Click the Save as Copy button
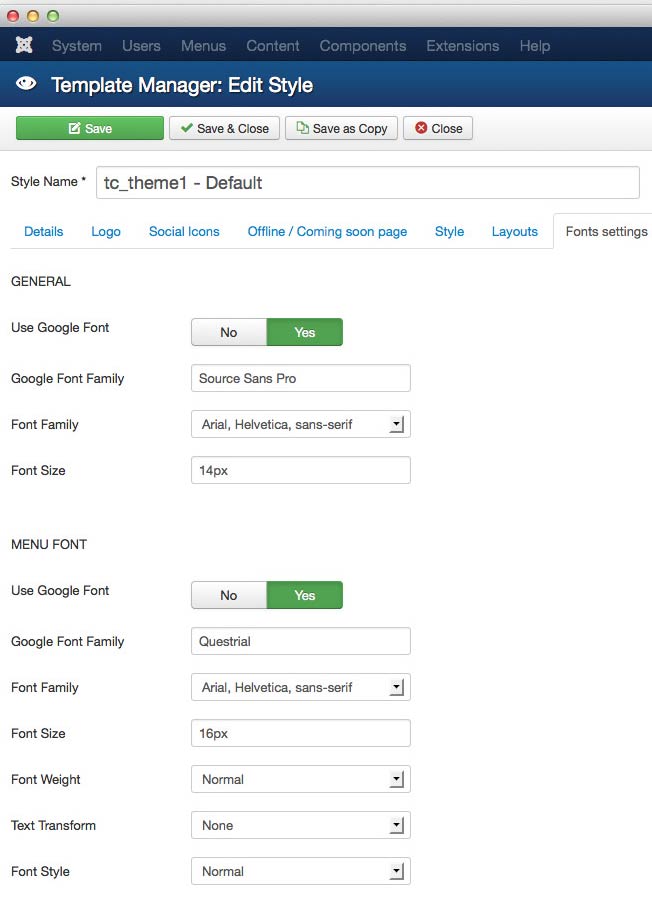 [341, 128]
